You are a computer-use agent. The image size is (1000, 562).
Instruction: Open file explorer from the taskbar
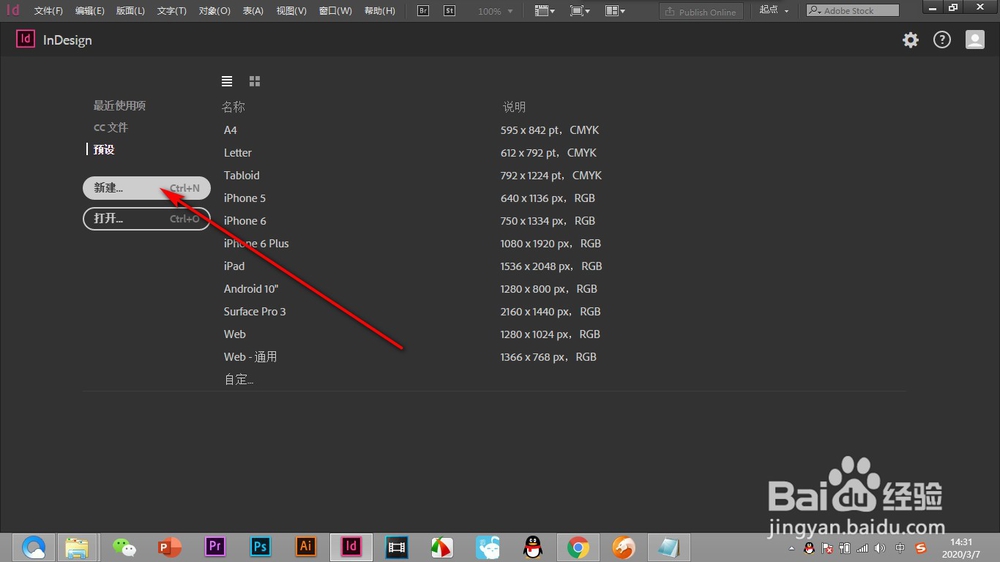[x=77, y=547]
